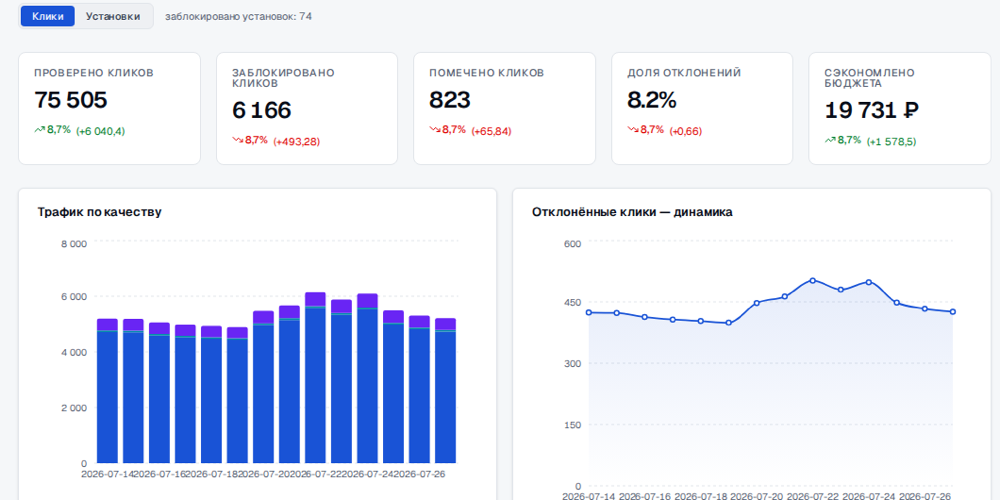This screenshot has height=500, width=1000.
Task: Click the peak data point on rejected clicks line
Action: click(812, 280)
